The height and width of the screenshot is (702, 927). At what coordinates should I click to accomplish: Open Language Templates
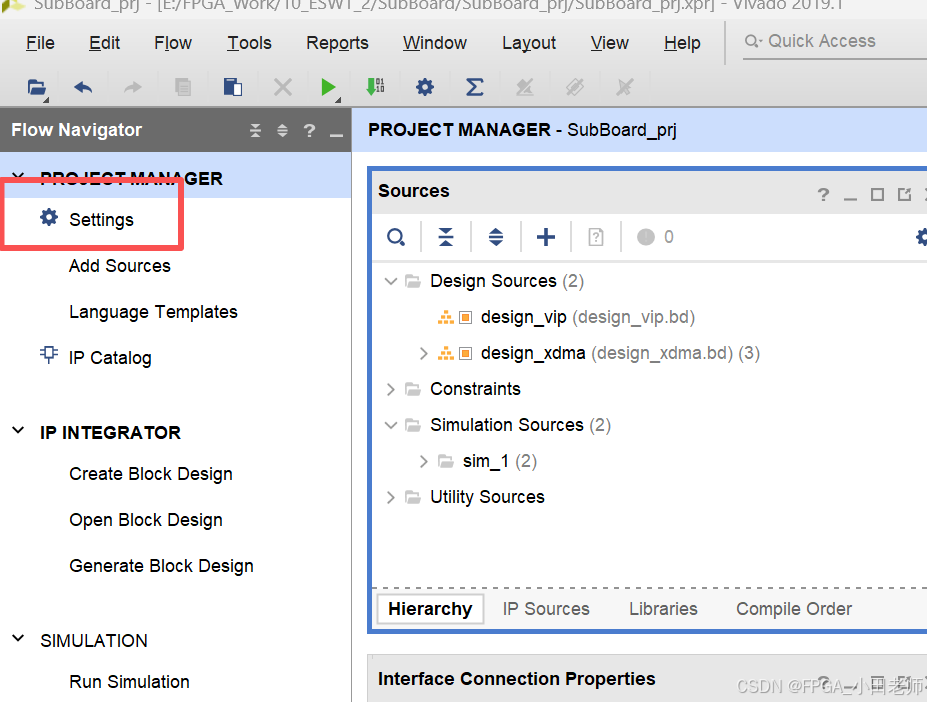[153, 312]
